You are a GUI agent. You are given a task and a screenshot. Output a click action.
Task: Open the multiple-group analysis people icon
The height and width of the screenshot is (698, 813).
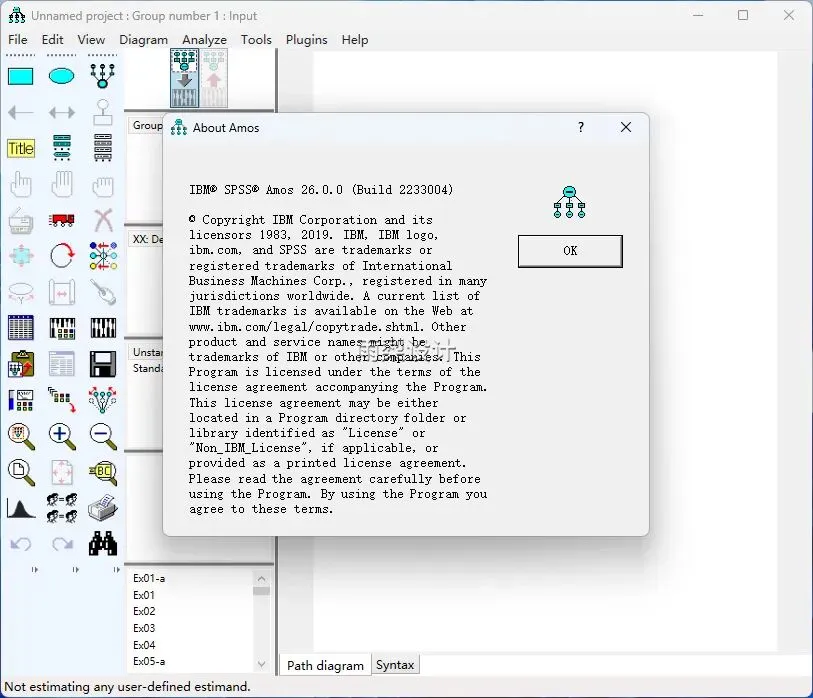(61, 508)
